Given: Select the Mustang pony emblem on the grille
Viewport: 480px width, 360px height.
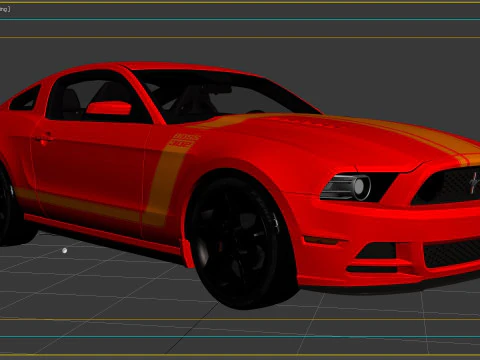Looking at the screenshot, I should tap(474, 183).
